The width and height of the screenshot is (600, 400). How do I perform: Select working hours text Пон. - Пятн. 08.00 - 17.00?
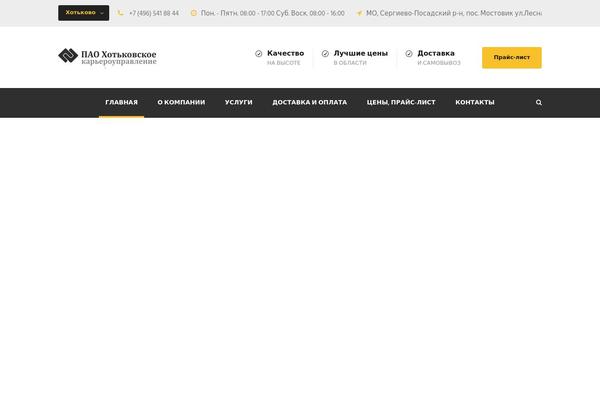238,13
